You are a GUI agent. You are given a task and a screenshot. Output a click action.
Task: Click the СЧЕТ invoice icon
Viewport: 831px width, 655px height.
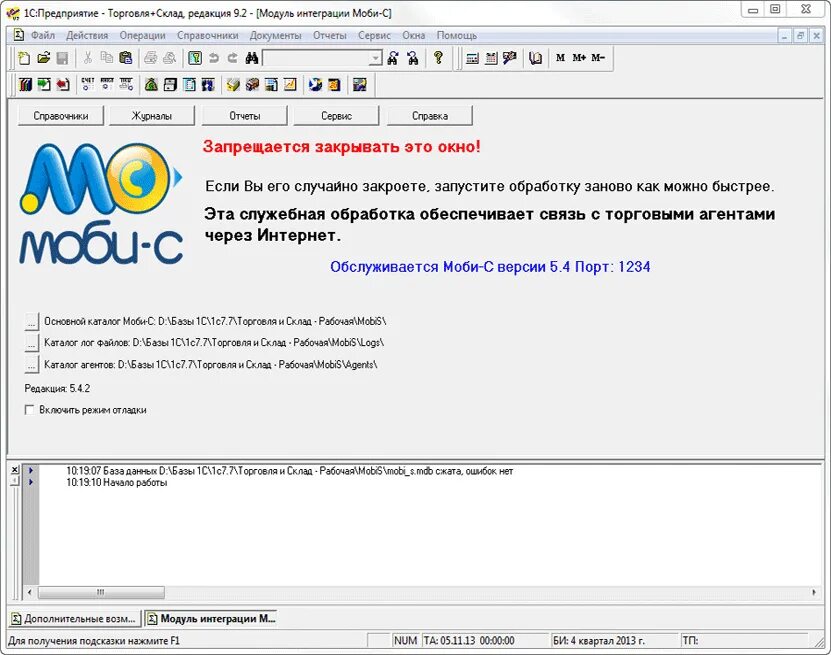[x=87, y=84]
